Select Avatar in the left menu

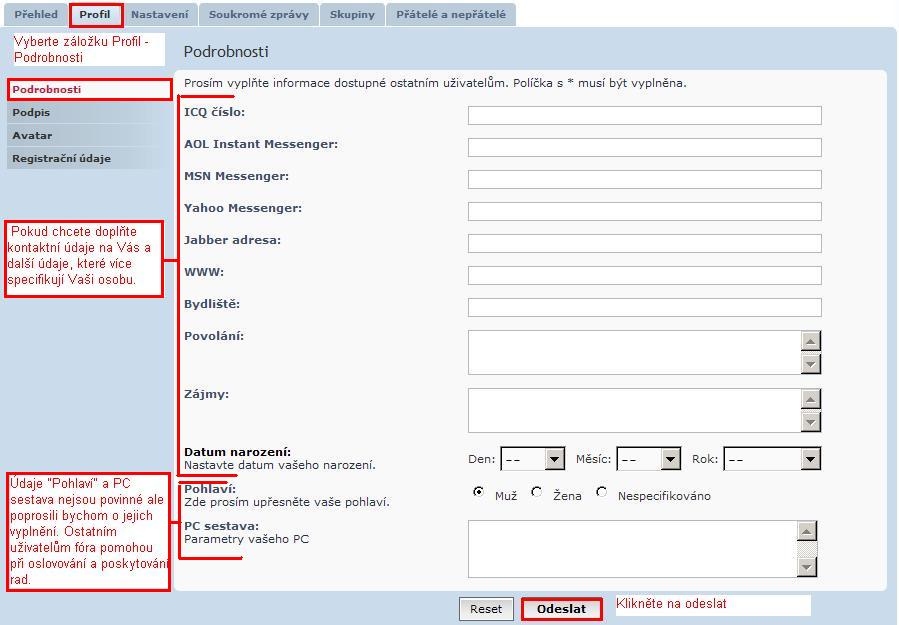pyautogui.click(x=32, y=136)
